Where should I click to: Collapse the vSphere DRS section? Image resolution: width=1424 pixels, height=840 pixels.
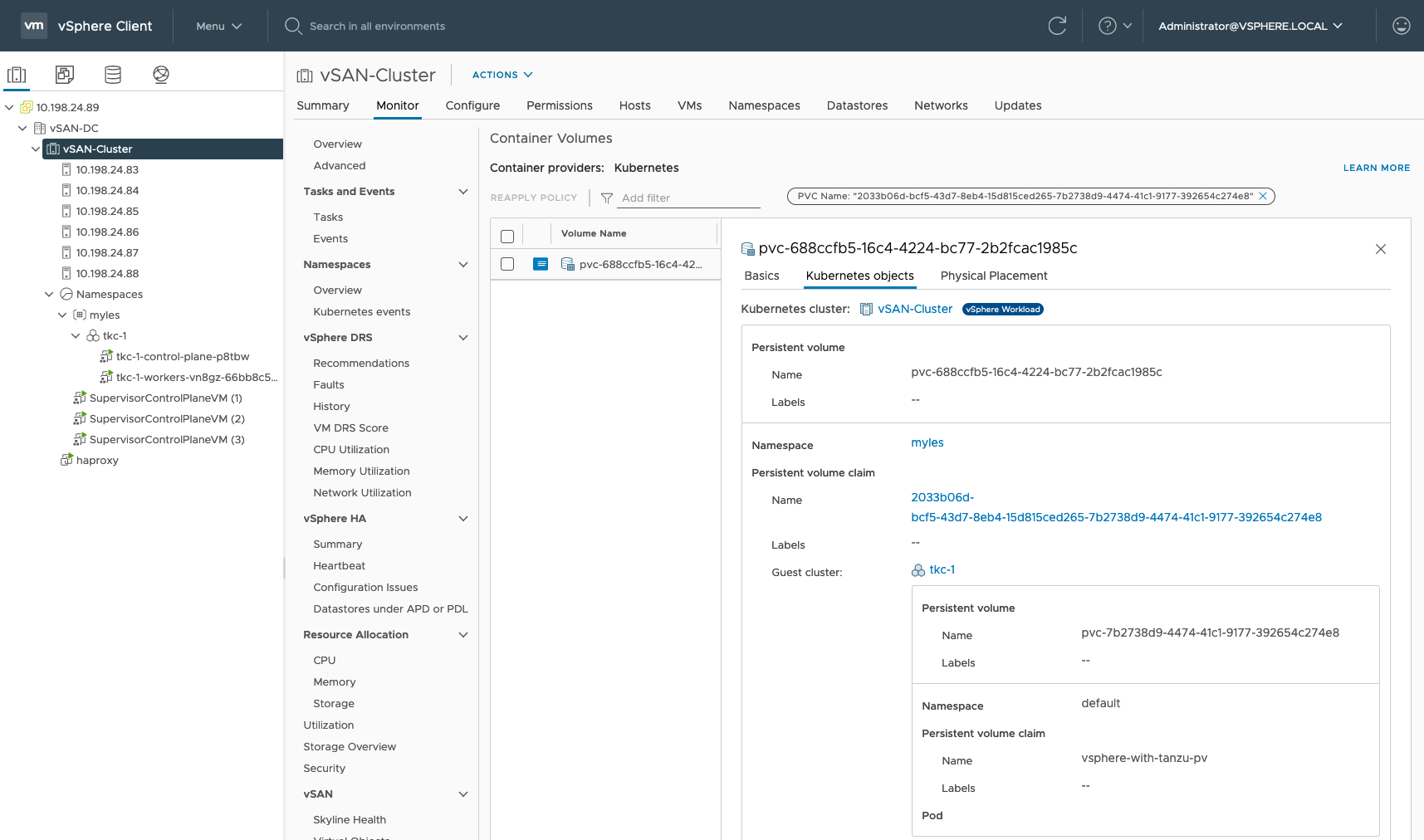(x=463, y=338)
